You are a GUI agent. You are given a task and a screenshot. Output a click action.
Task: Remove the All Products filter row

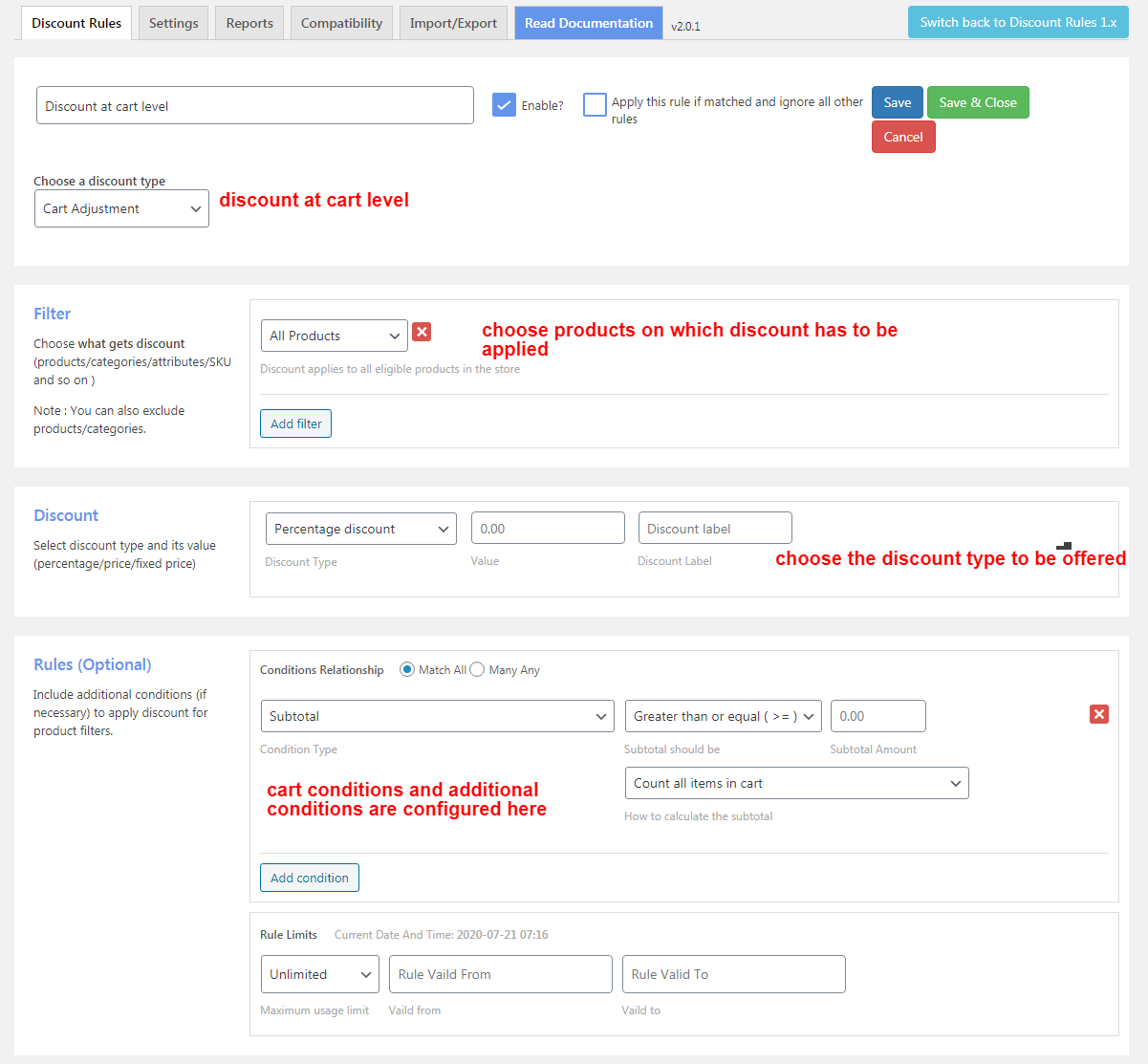(x=422, y=332)
